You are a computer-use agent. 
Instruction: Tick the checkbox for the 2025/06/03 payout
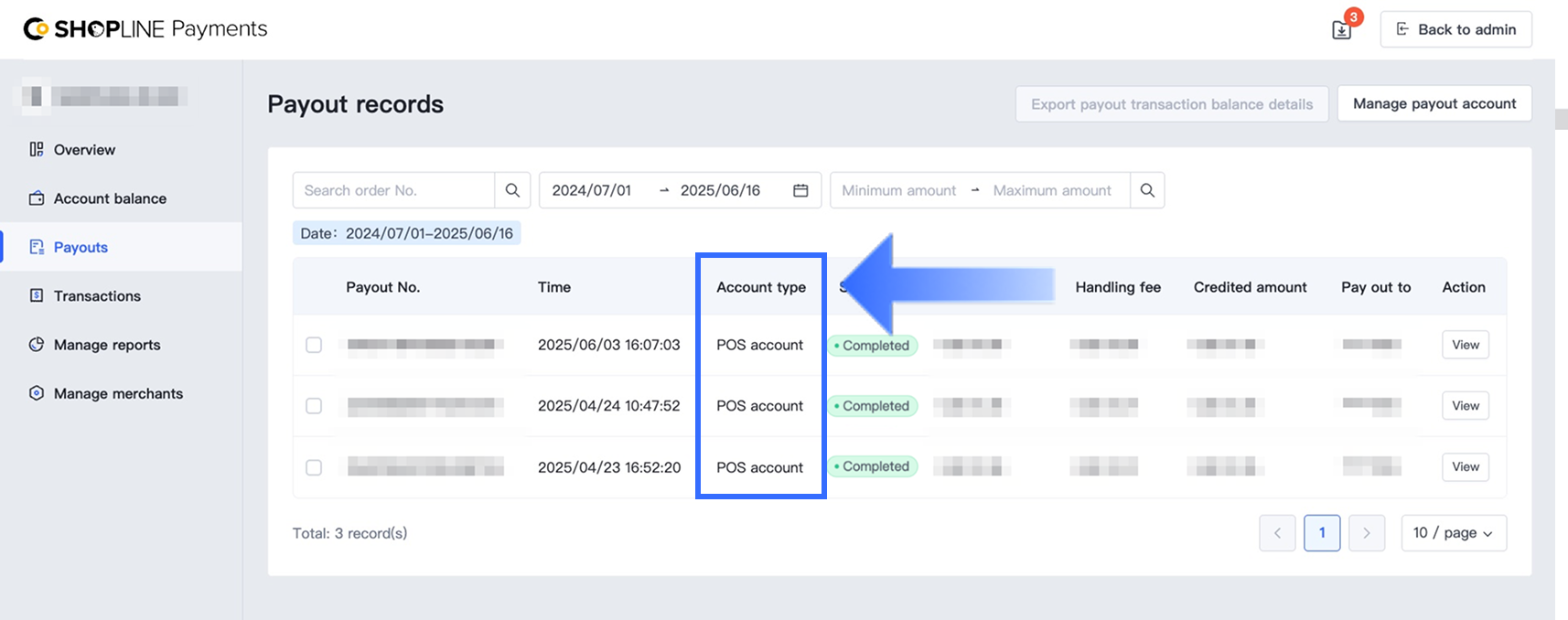314,345
